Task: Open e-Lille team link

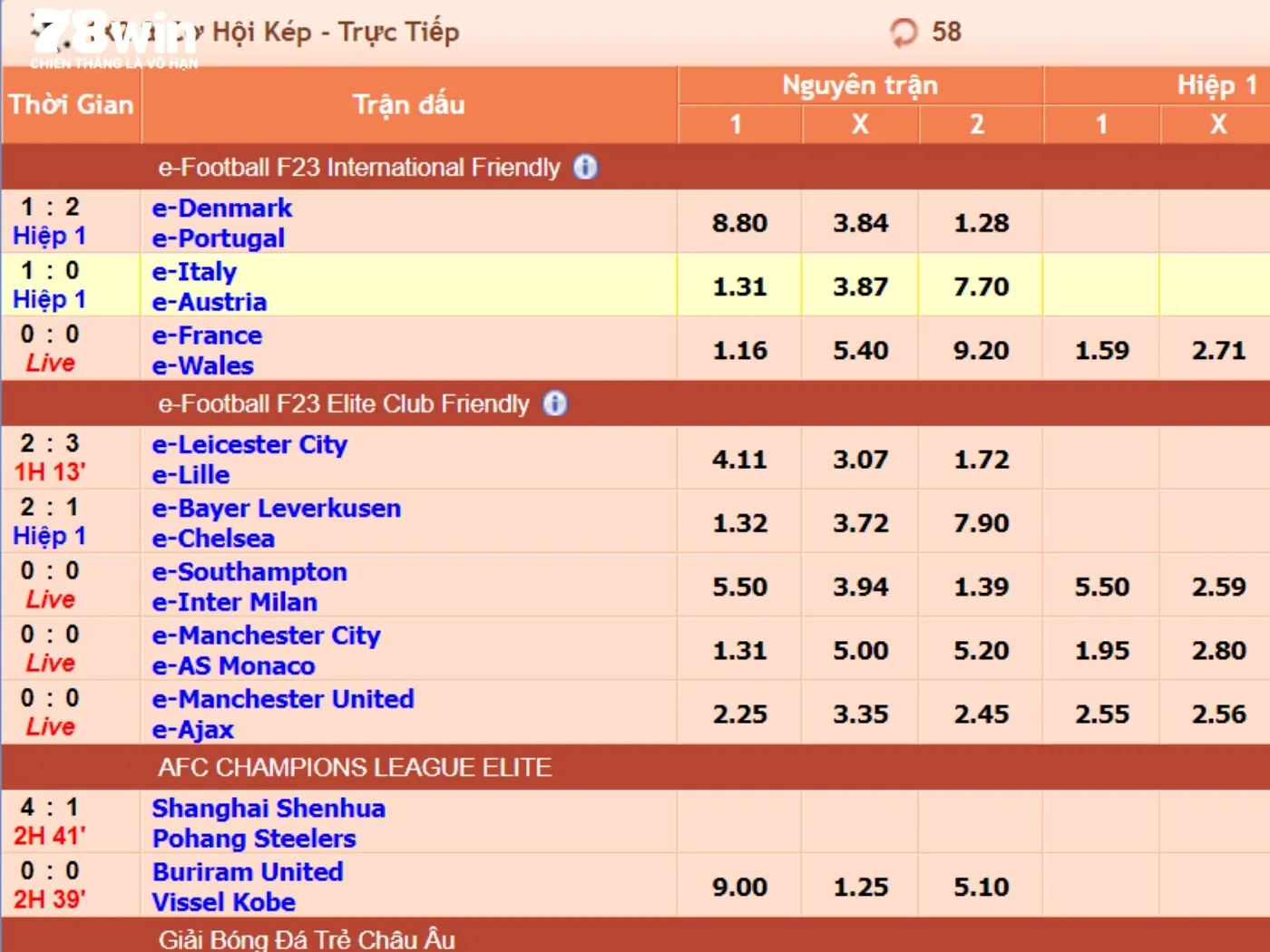Action: pyautogui.click(x=191, y=475)
